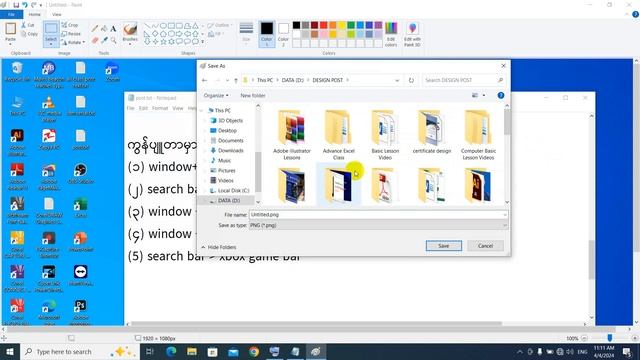
Task: Click the Paste clipboard icon
Action: click(x=10, y=29)
